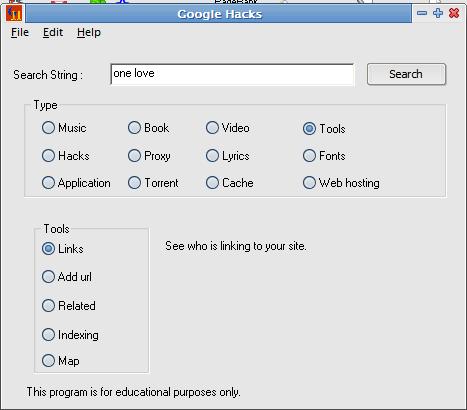Screen dimensions: 467x410
Task: Click the Google Hacks app icon in title bar
Action: tap(14, 13)
